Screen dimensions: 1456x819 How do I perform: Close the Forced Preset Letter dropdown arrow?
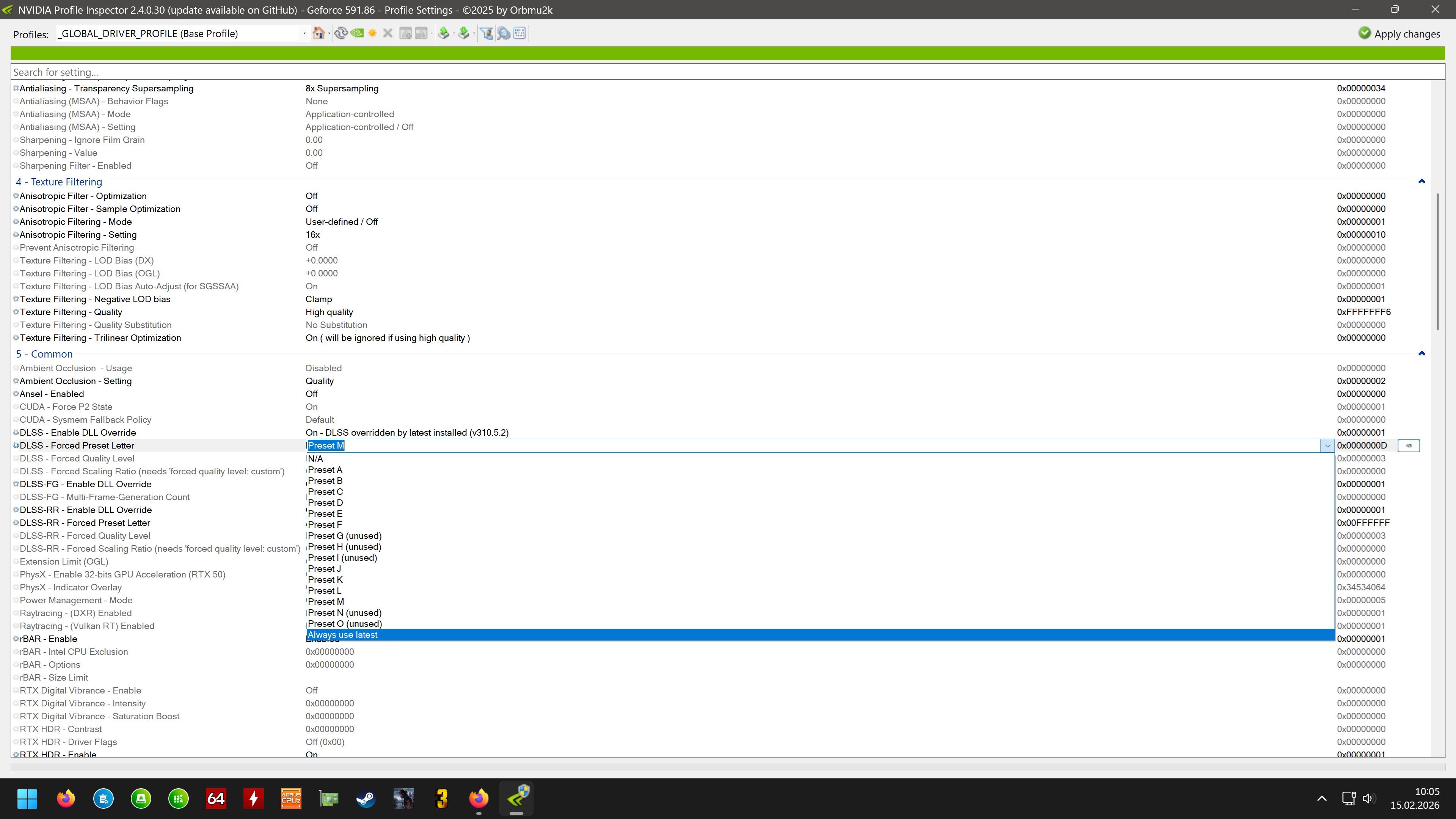(1327, 446)
